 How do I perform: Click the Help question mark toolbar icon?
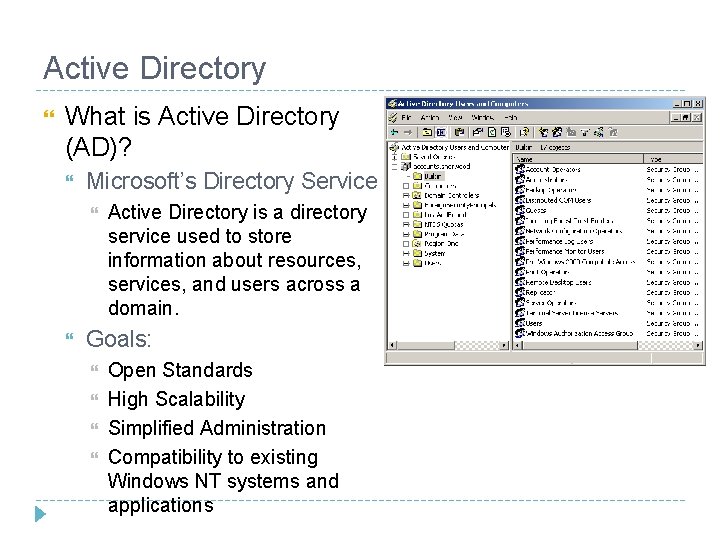[x=524, y=132]
